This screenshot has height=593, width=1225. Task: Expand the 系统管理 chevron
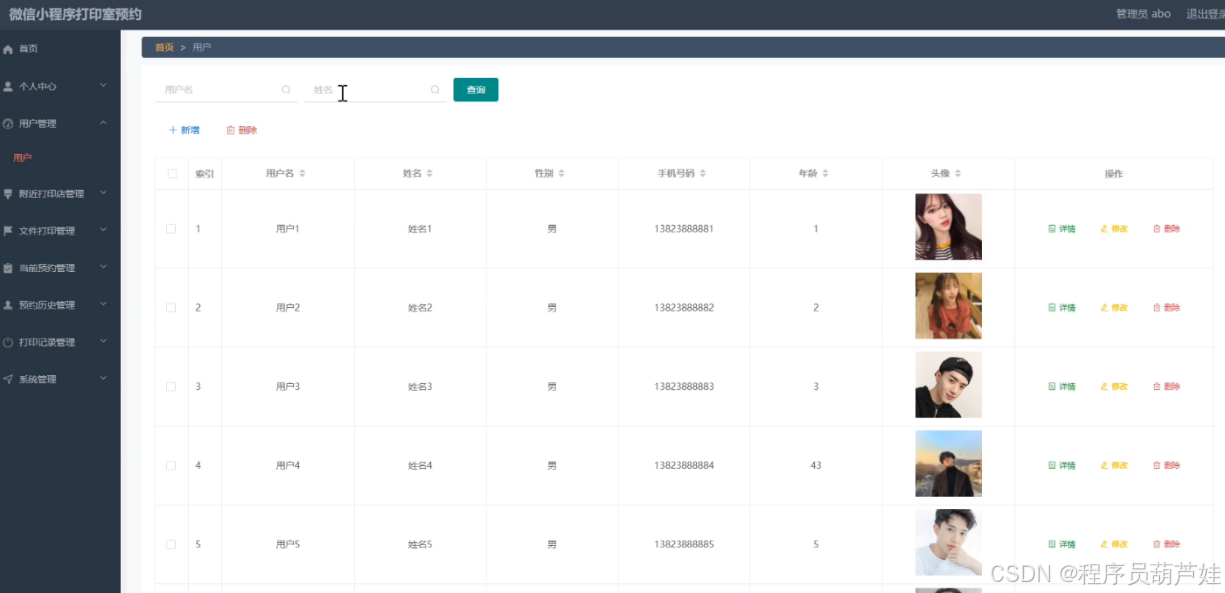103,378
